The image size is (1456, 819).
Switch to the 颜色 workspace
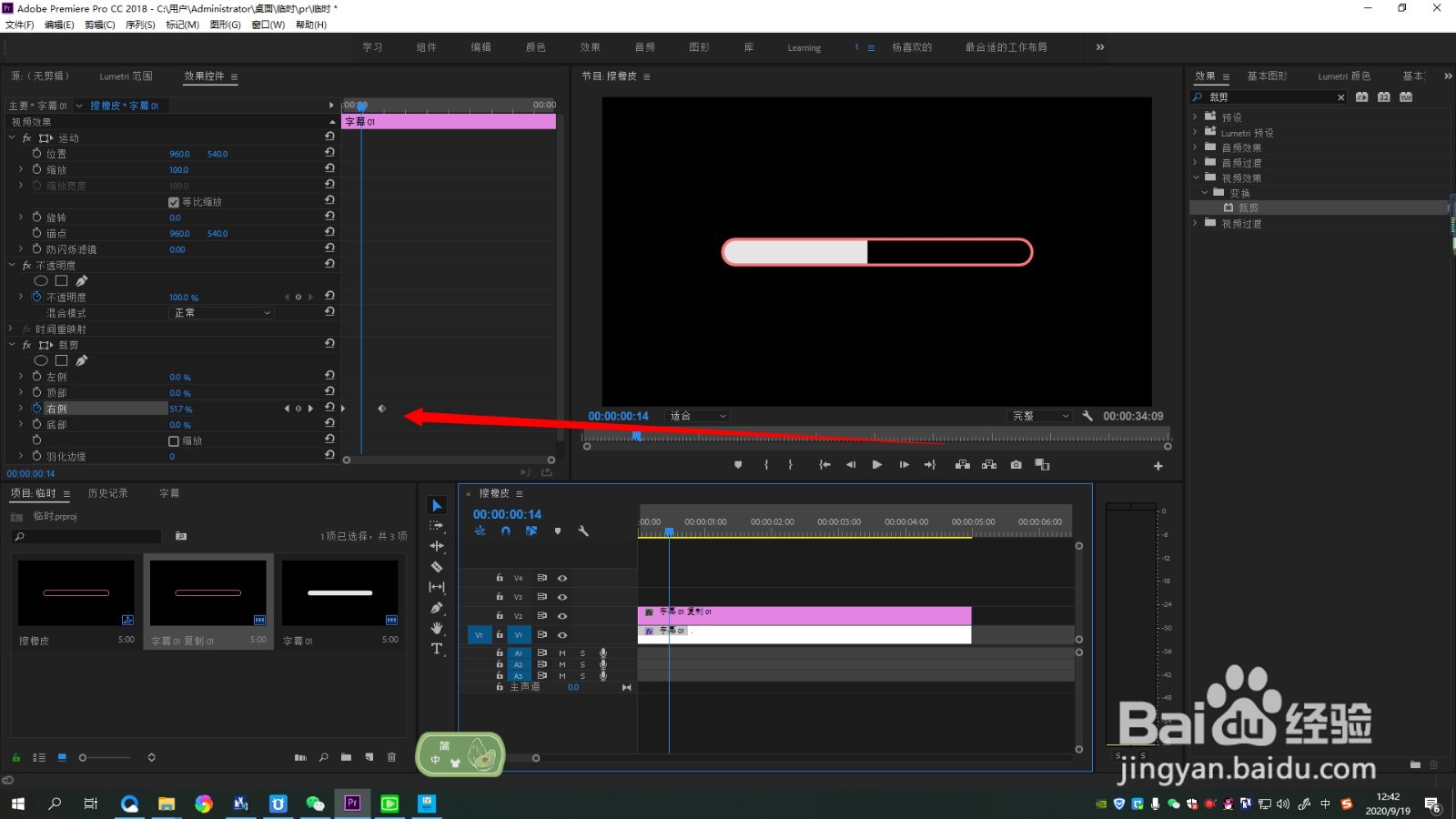tap(536, 47)
